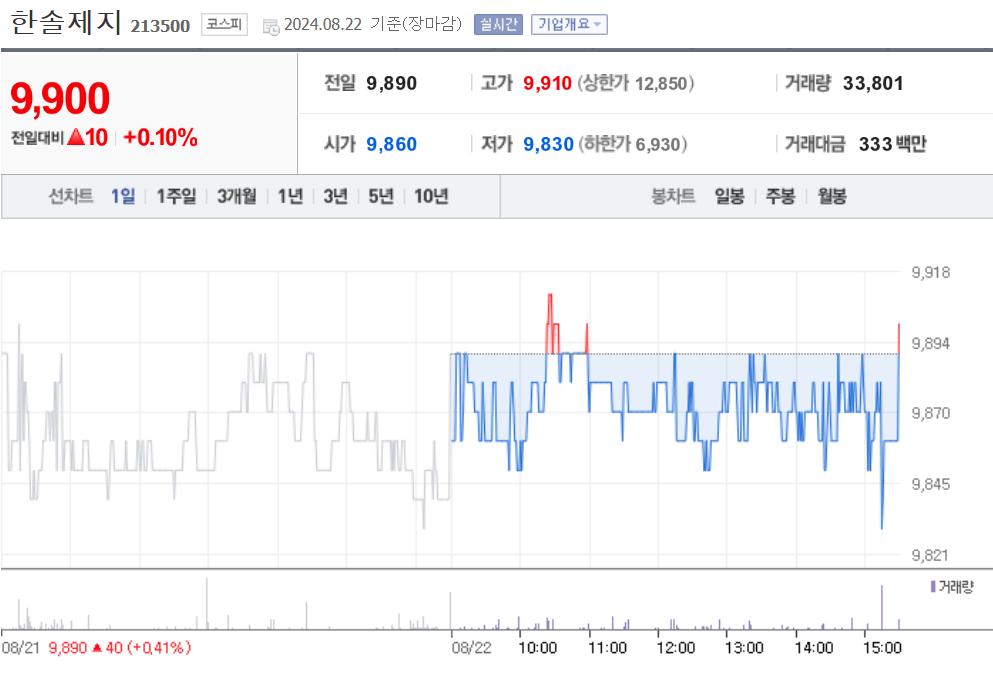Click the 코스피 market badge
The width and height of the screenshot is (993, 686).
(x=224, y=25)
